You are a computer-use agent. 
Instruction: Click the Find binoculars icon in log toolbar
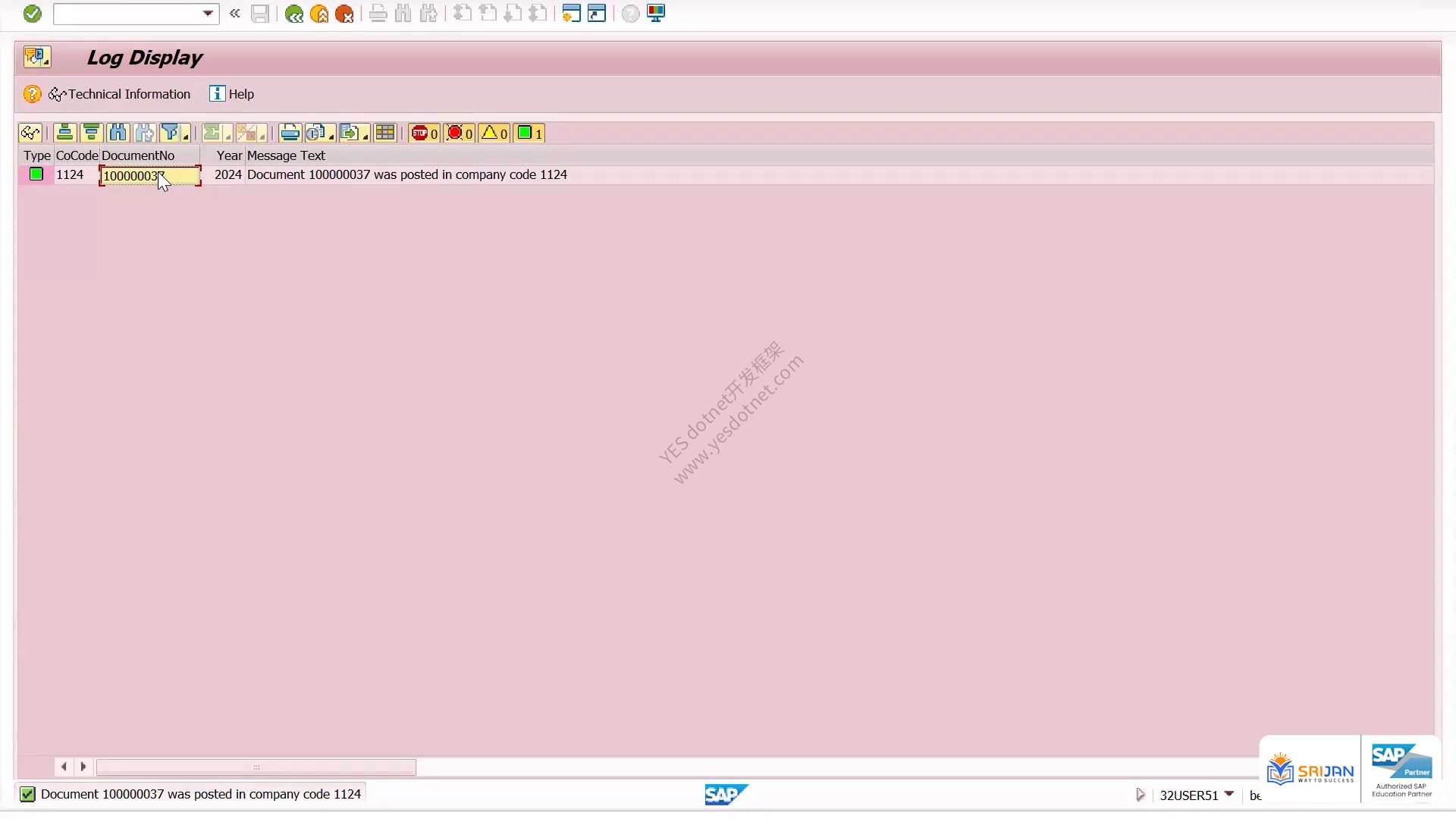pyautogui.click(x=118, y=133)
